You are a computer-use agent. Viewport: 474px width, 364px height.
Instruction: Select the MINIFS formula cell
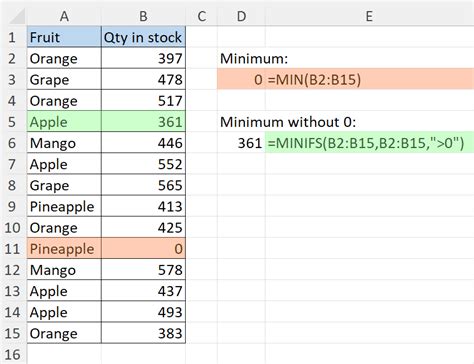point(369,143)
